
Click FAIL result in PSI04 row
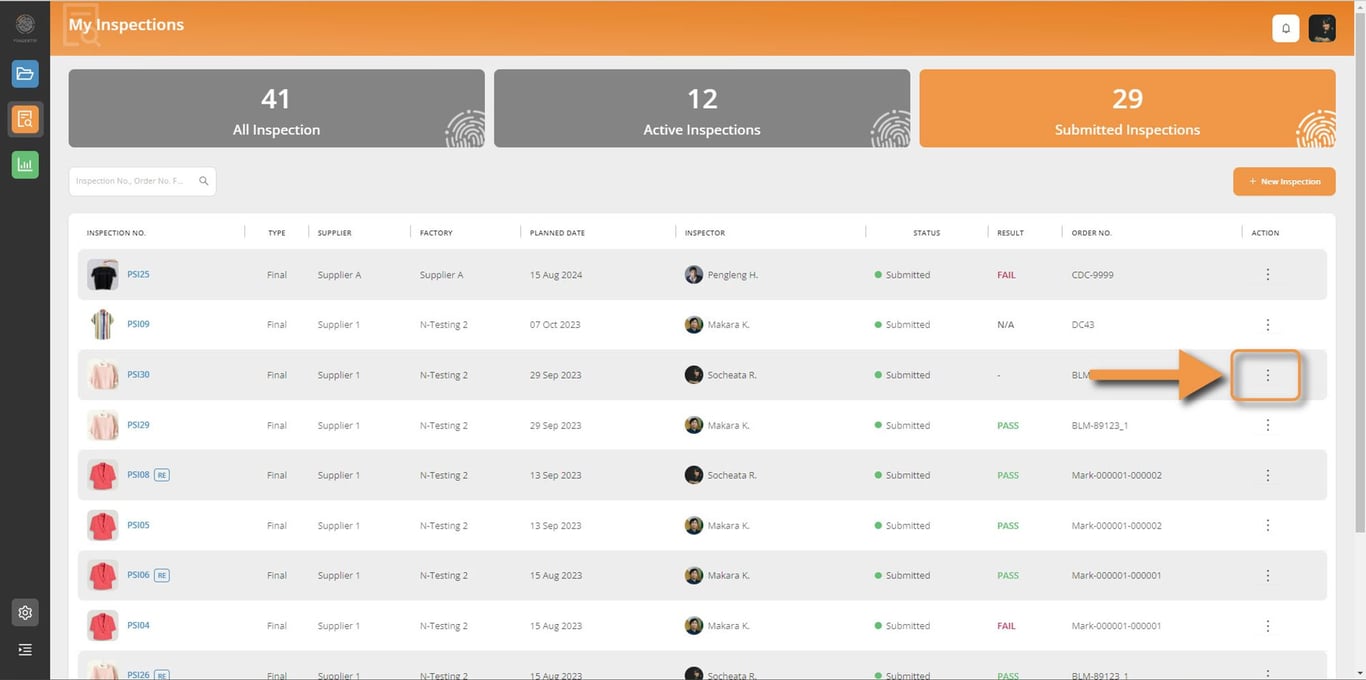(1006, 626)
